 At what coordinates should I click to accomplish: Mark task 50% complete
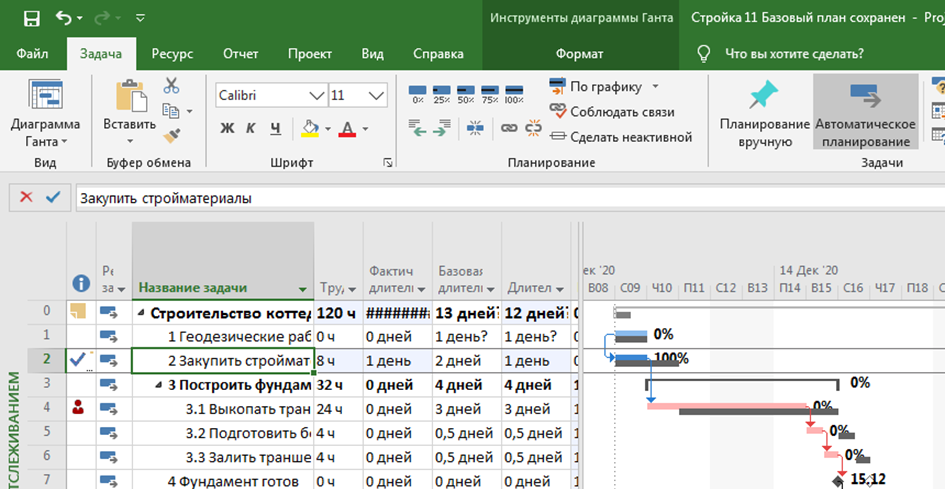click(x=466, y=95)
